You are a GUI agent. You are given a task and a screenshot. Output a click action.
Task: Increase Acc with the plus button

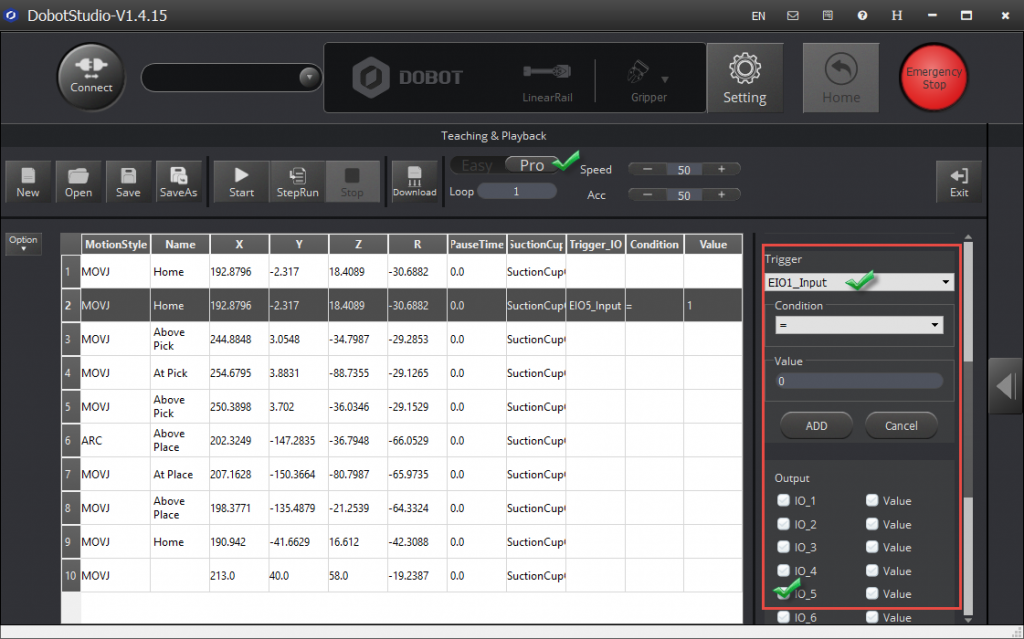tap(722, 194)
